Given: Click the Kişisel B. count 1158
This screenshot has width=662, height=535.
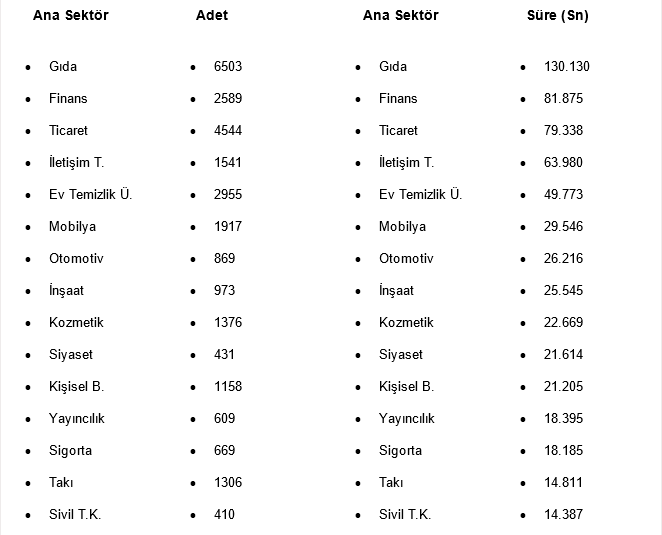Looking at the screenshot, I should tap(228, 387).
